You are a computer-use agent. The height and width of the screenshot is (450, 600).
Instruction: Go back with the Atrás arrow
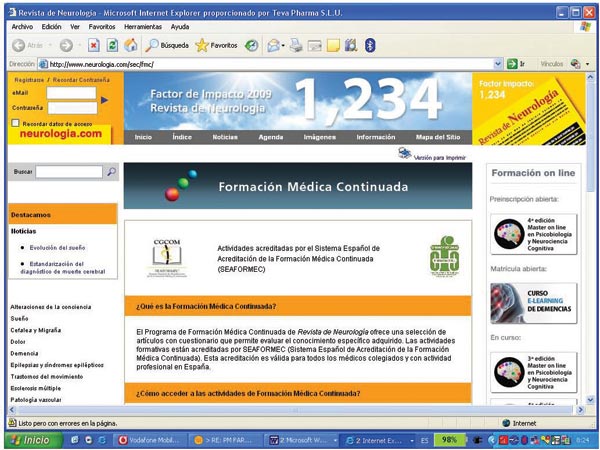point(18,46)
